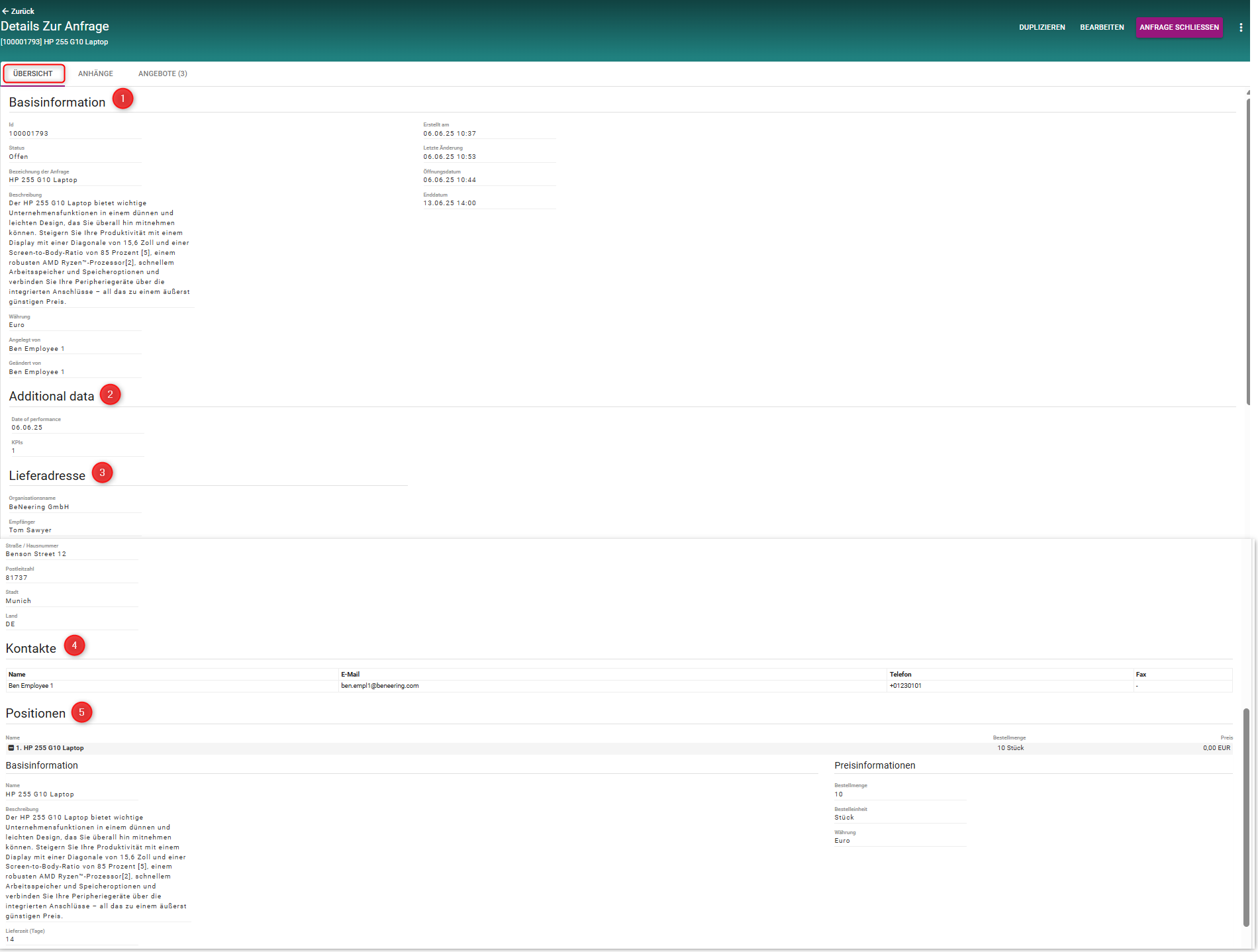Click the Fax column header
The width and height of the screenshot is (1258, 952).
(x=1141, y=675)
